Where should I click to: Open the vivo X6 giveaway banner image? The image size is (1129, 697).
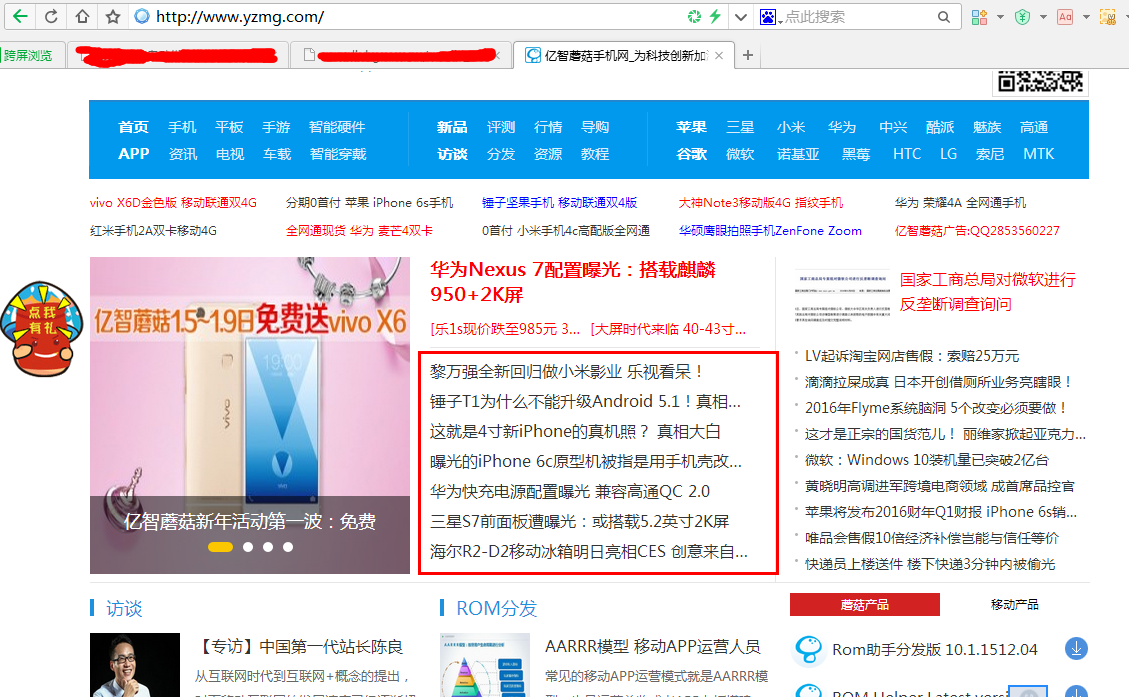(x=250, y=415)
